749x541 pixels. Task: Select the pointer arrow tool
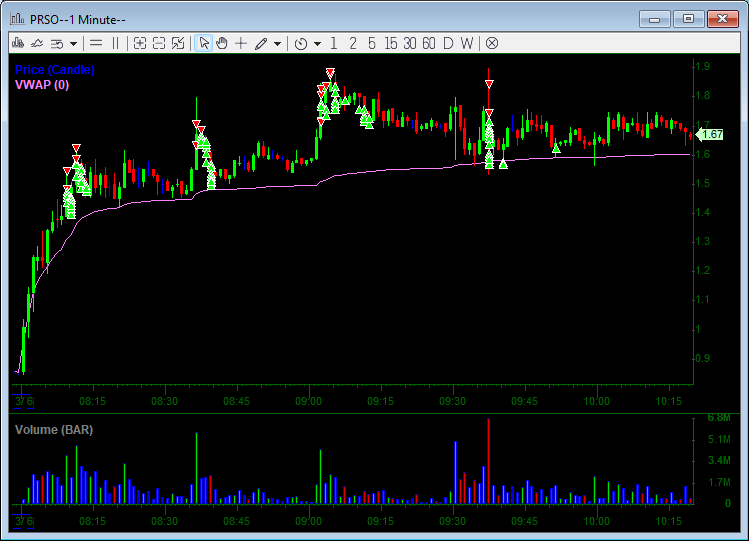coord(204,43)
